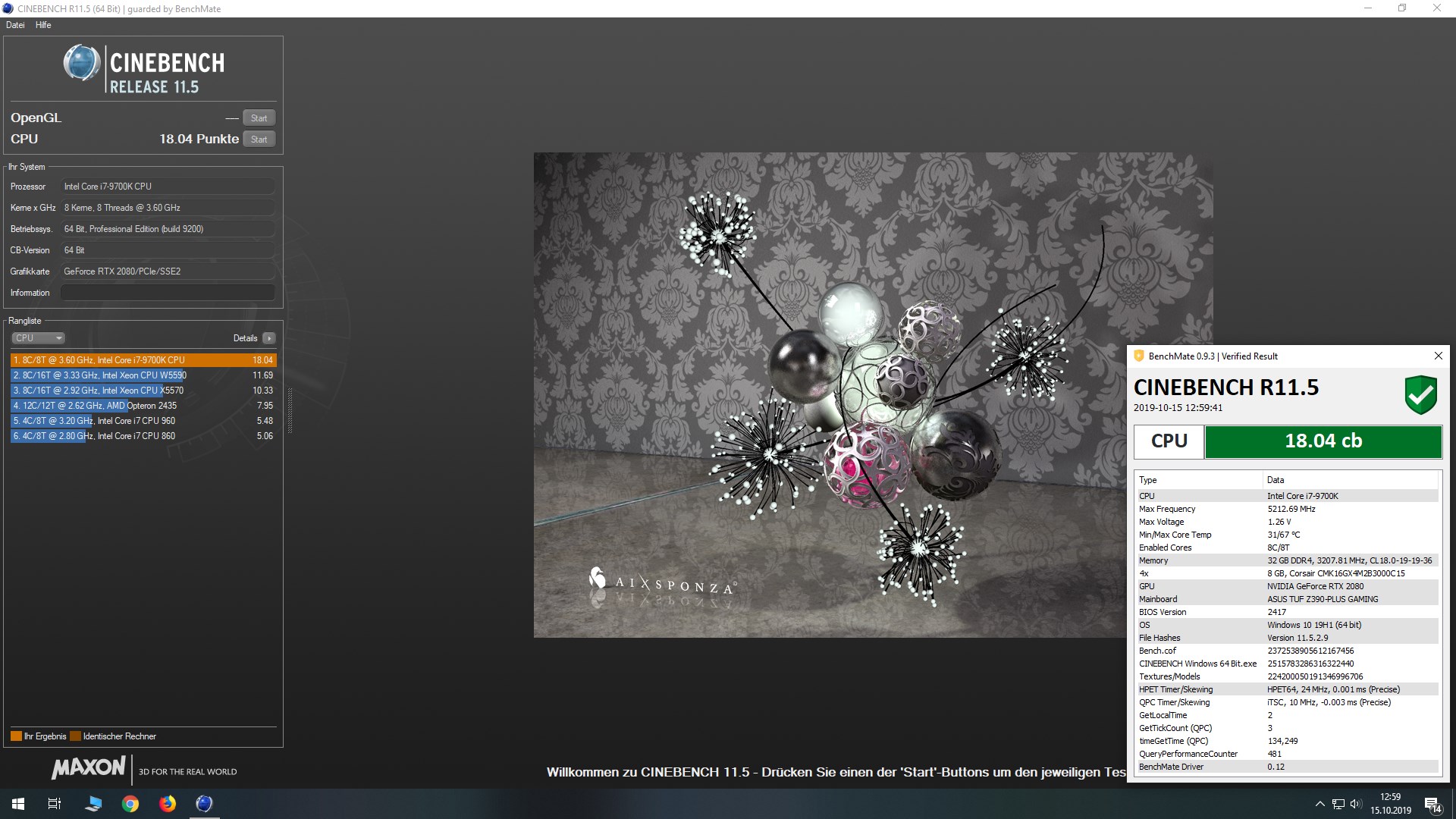Click the 'Ihr Ergebnis' orange legend swatch
This screenshot has height=819, width=1456.
(x=16, y=736)
